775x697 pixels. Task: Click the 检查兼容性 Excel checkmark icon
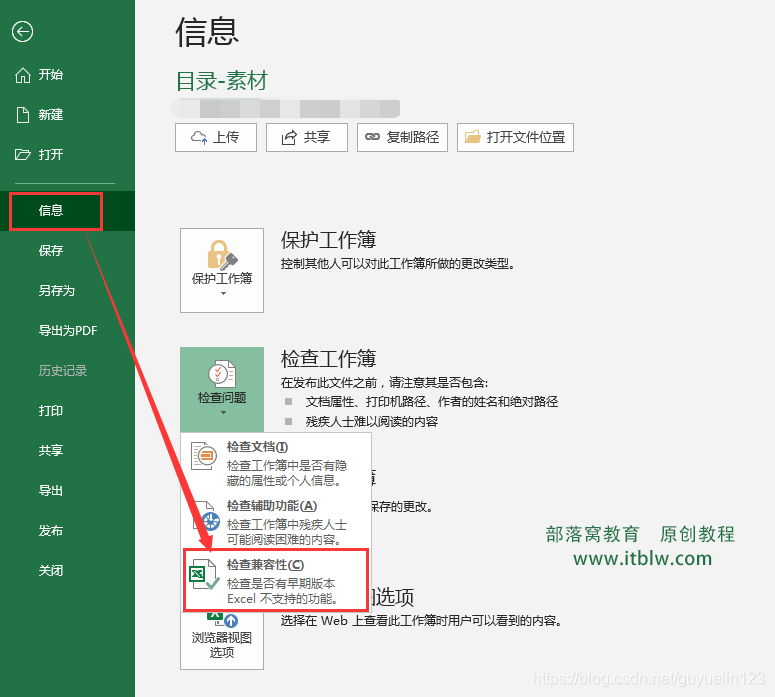[204, 574]
